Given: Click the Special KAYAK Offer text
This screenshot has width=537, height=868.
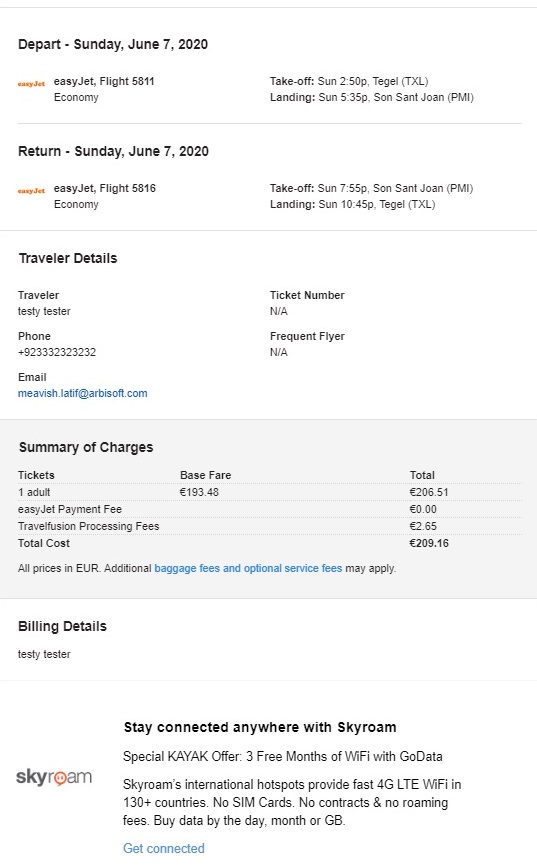Looking at the screenshot, I should tap(283, 756).
